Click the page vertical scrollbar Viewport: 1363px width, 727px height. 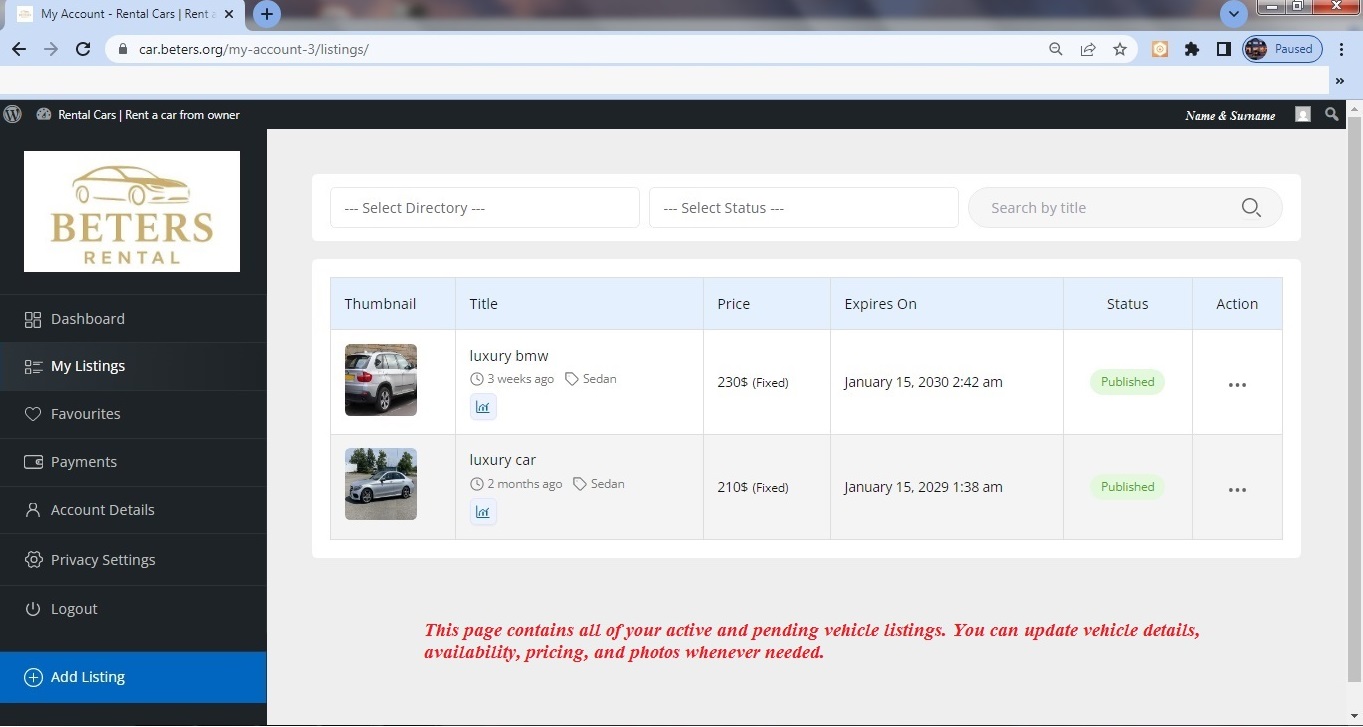(x=1355, y=400)
